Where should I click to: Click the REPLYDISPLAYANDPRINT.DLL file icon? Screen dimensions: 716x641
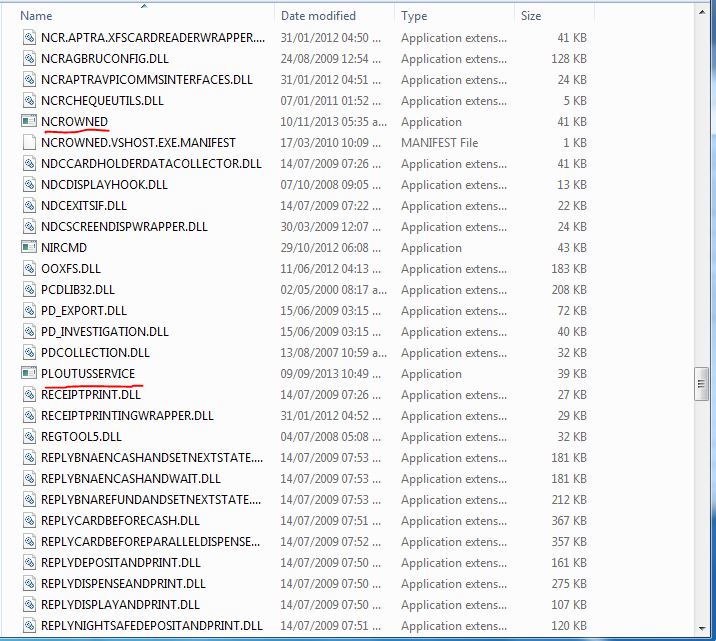(29, 604)
